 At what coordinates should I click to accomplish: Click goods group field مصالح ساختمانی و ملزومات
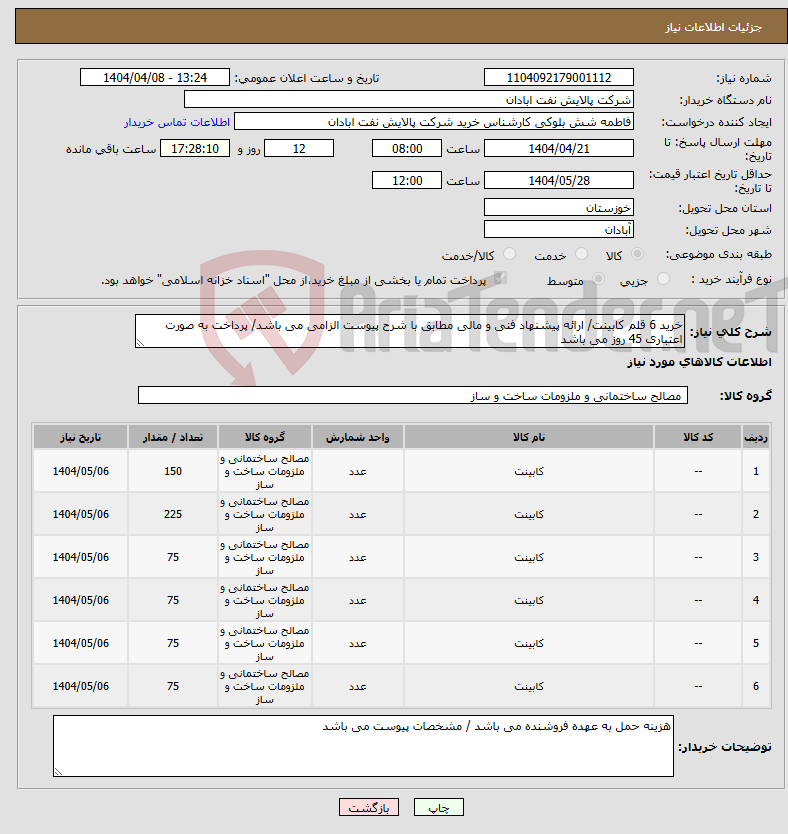coord(413,396)
